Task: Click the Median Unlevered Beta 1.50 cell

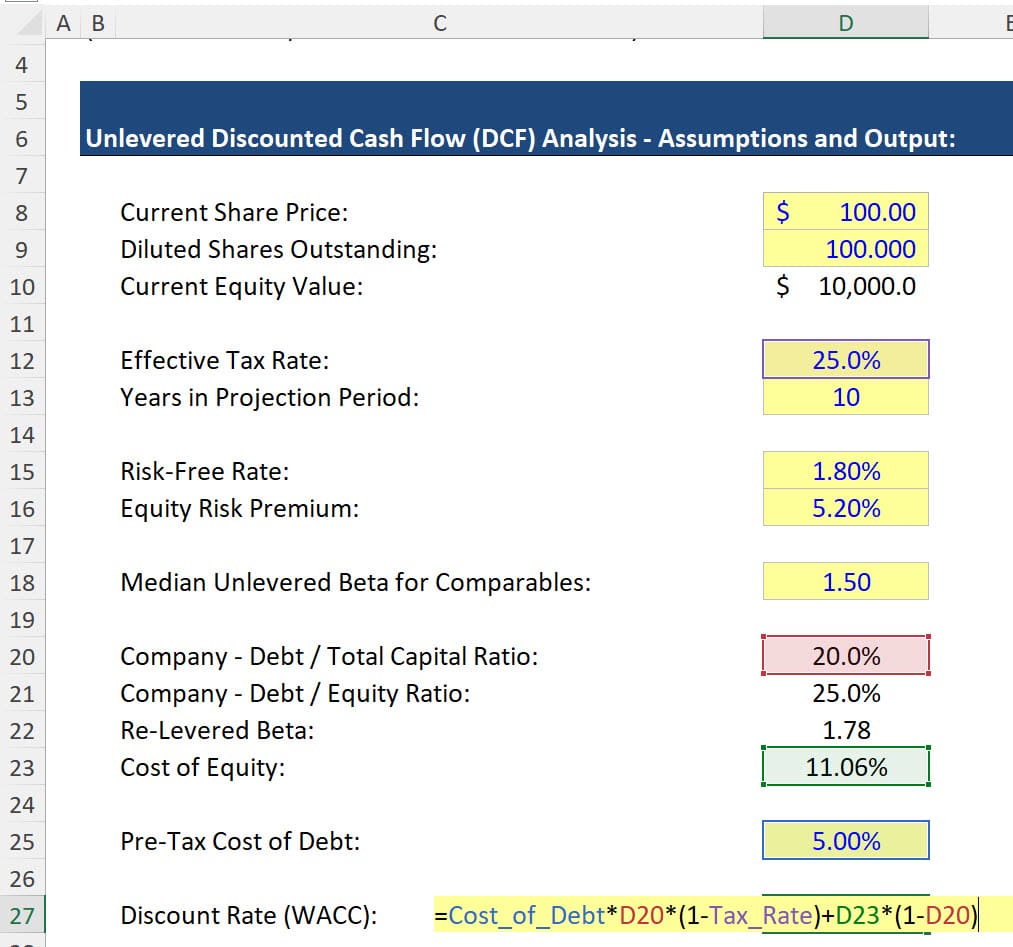Action: [x=845, y=582]
